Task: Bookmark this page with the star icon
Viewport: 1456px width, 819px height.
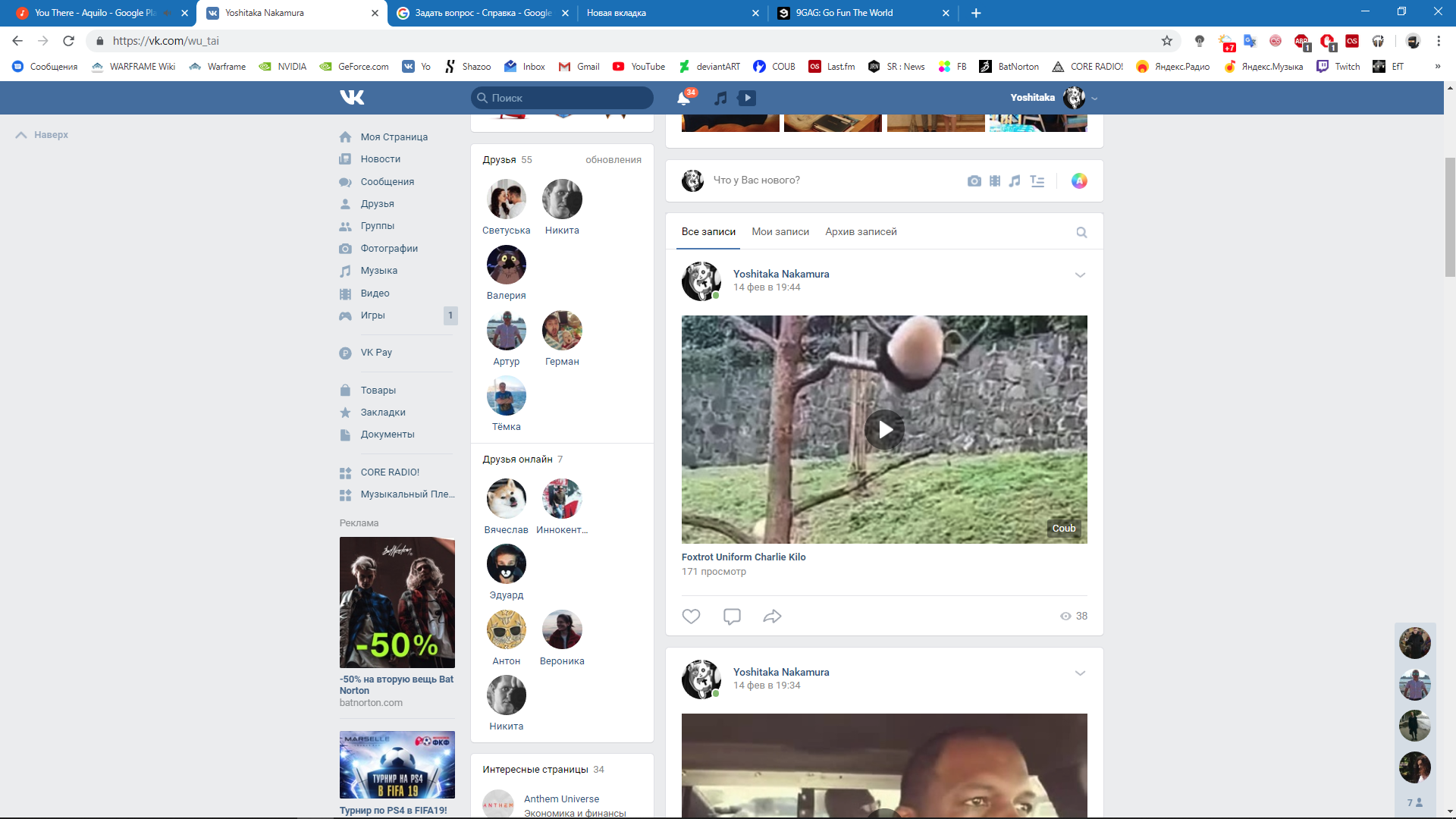Action: pyautogui.click(x=1166, y=41)
